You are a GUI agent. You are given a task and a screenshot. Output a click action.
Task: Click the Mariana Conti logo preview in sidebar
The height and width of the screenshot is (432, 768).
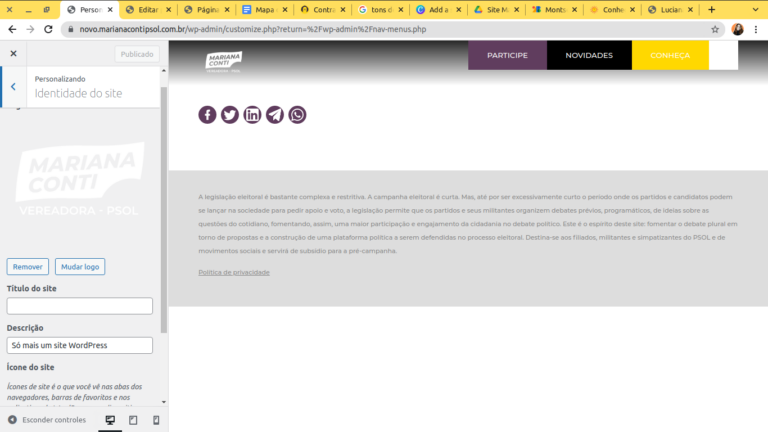tap(79, 179)
